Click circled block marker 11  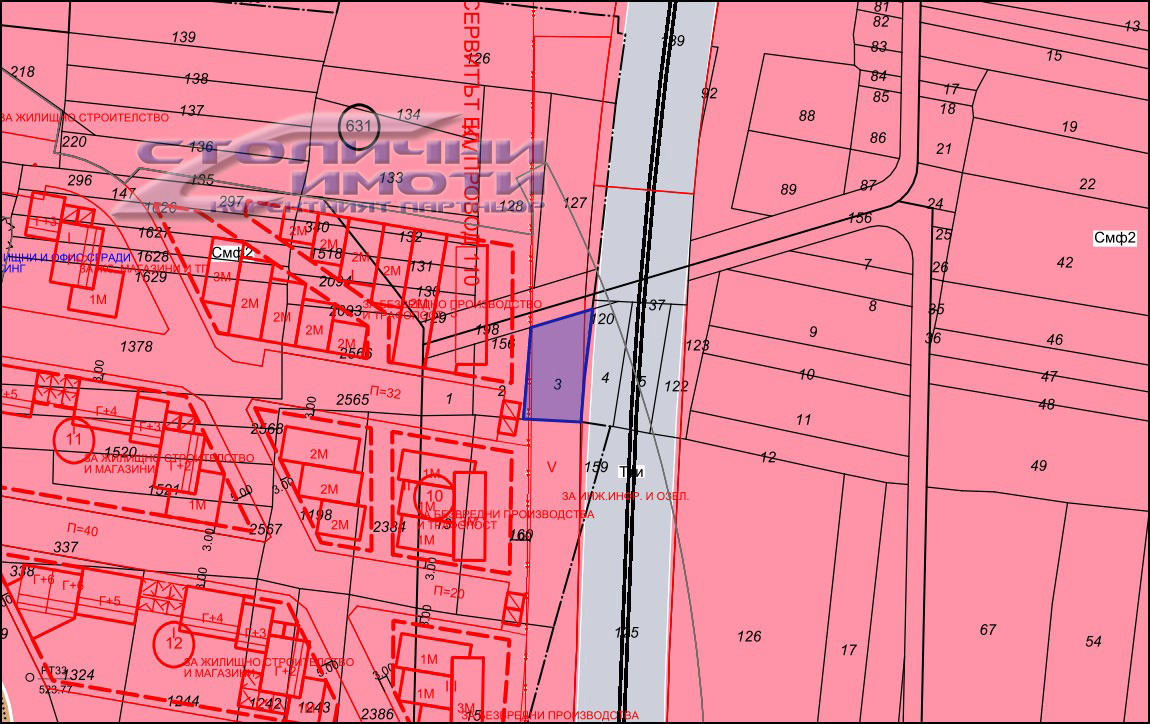(x=72, y=438)
